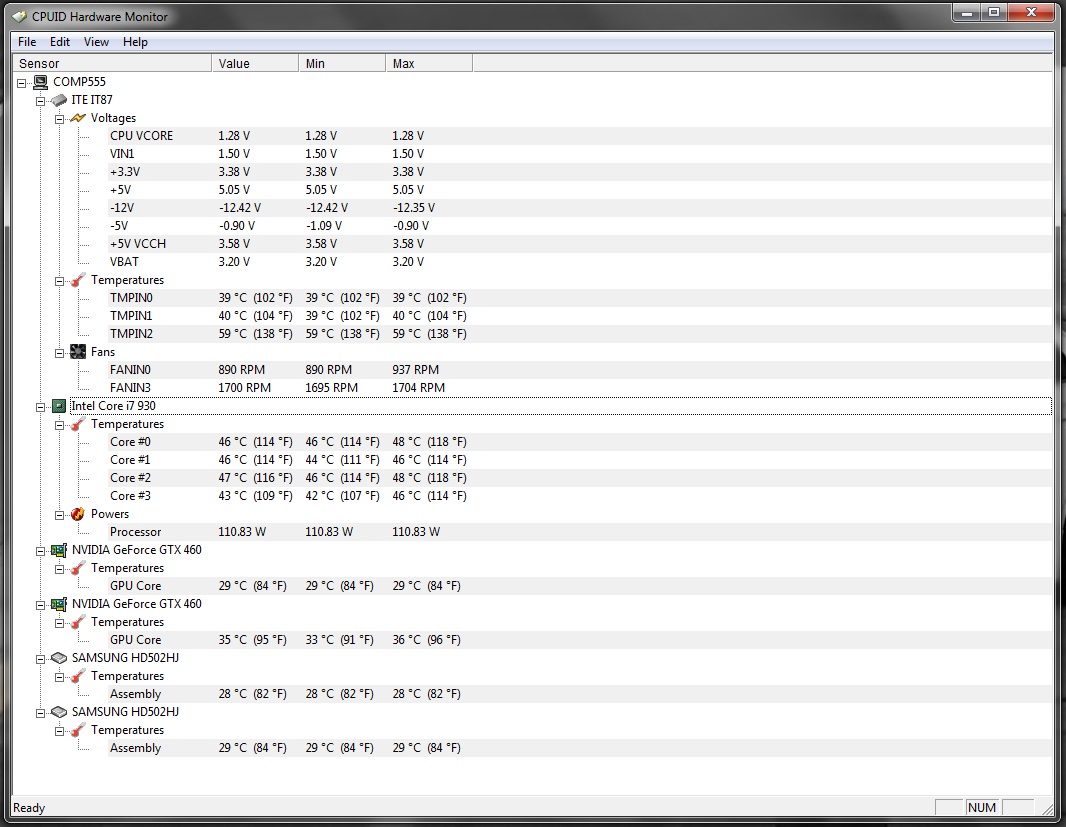The height and width of the screenshot is (827, 1066).
Task: Select the -12V voltage row
Action: click(x=580, y=208)
